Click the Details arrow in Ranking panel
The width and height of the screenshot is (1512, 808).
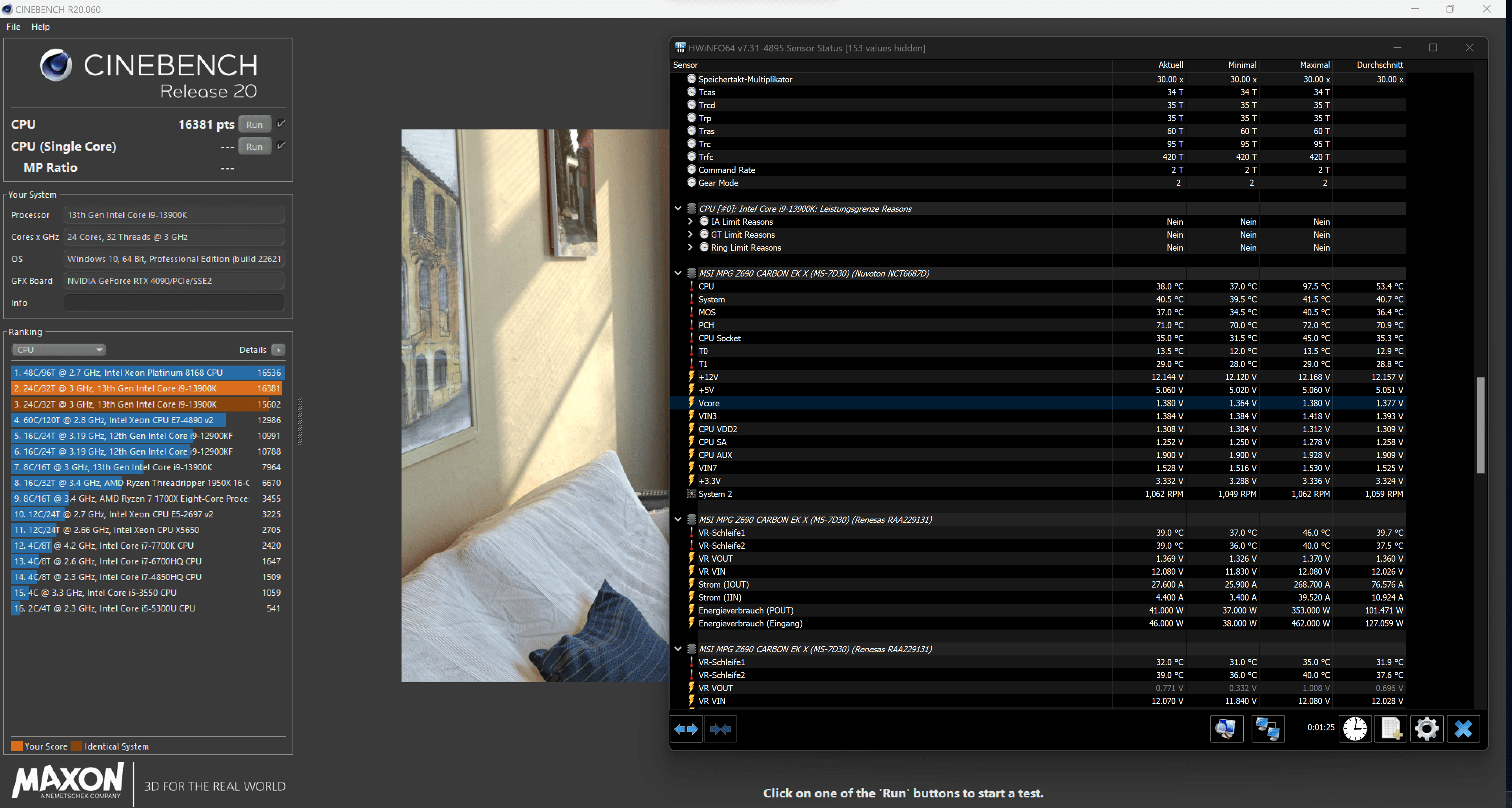tap(279, 349)
